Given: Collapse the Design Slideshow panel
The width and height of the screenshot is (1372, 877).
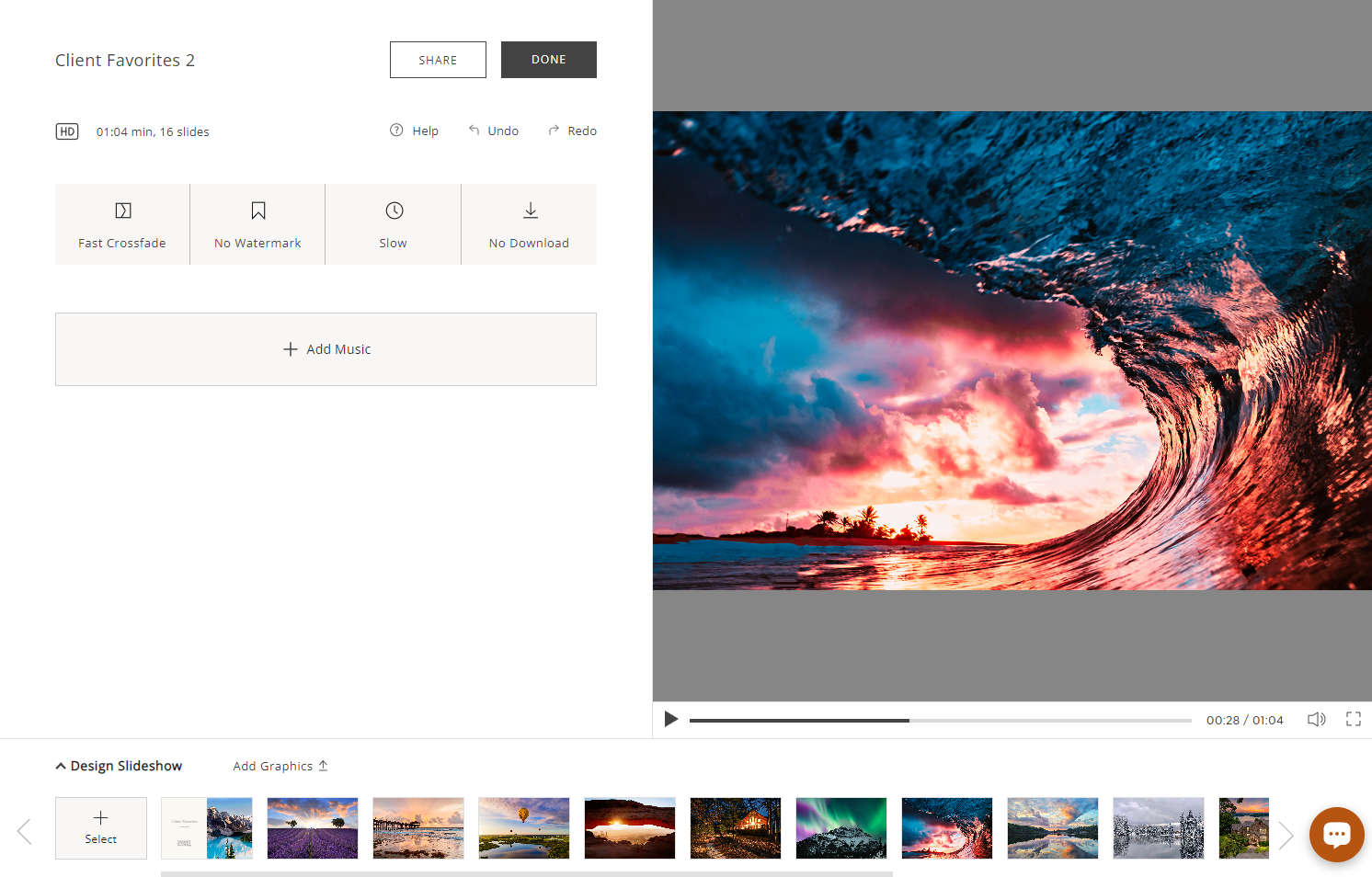Looking at the screenshot, I should [119, 766].
